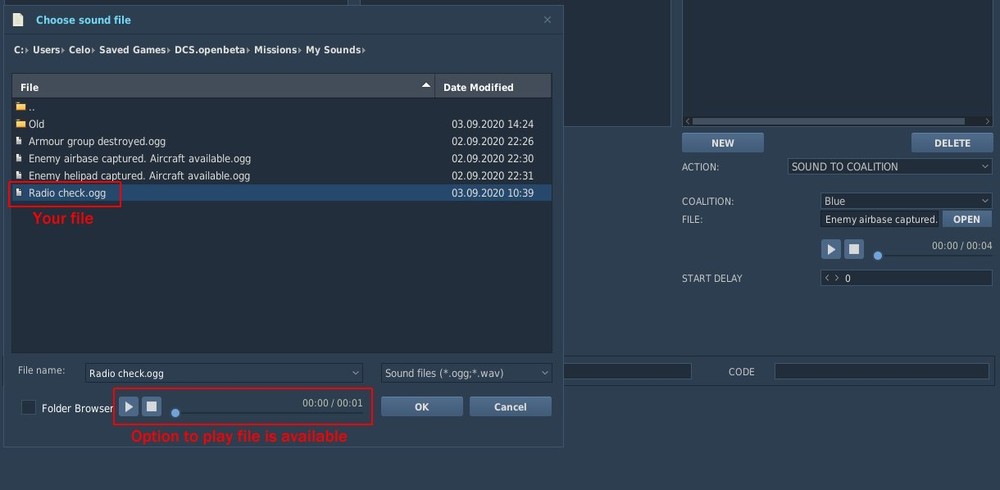Select Enemy helipad captured. Aircraft available.ogg
1000x490 pixels.
(x=281, y=175)
